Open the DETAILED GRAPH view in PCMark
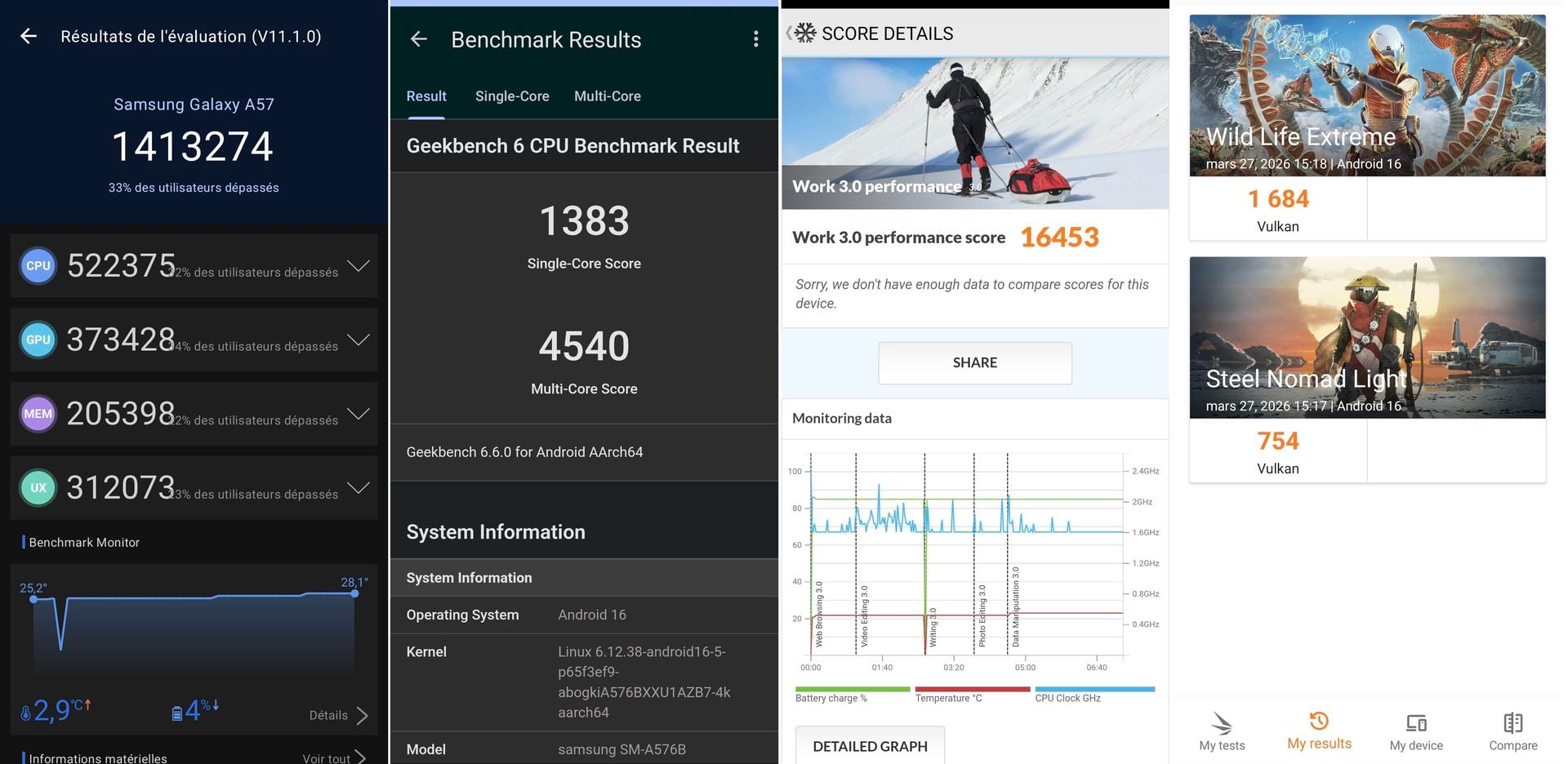 point(870,745)
